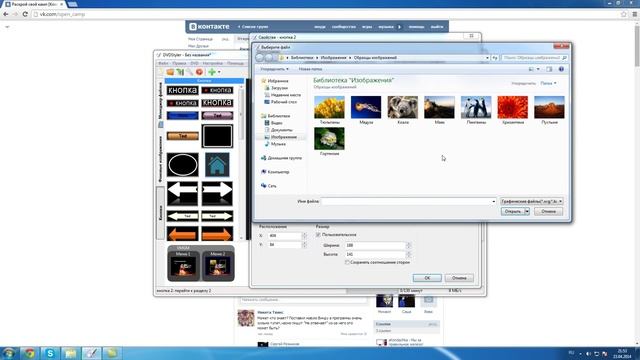Screen dimensions: 640x360
Task: Click Новая папка in file dialog toolbar
Action: point(310,69)
